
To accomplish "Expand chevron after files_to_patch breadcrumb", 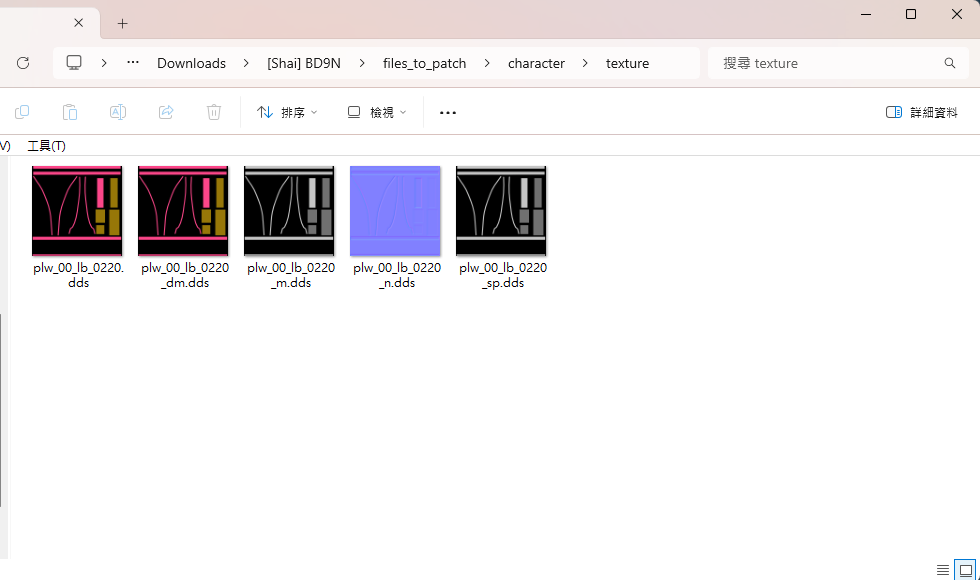I will tap(487, 63).
